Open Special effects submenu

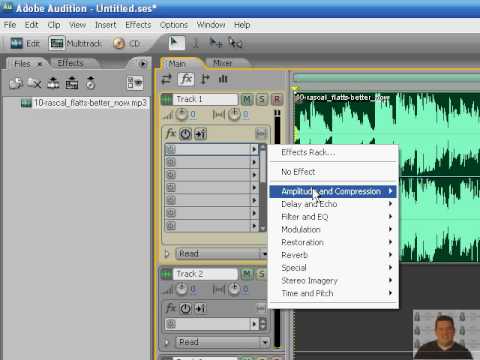tap(333, 268)
